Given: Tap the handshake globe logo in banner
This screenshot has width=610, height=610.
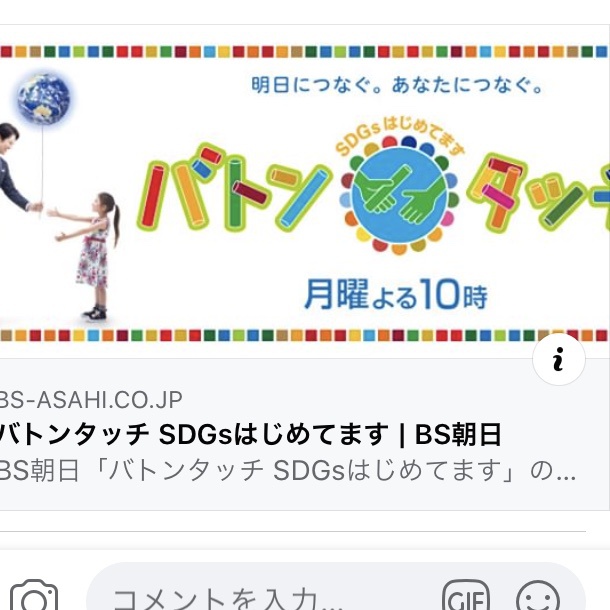Looking at the screenshot, I should tap(399, 195).
